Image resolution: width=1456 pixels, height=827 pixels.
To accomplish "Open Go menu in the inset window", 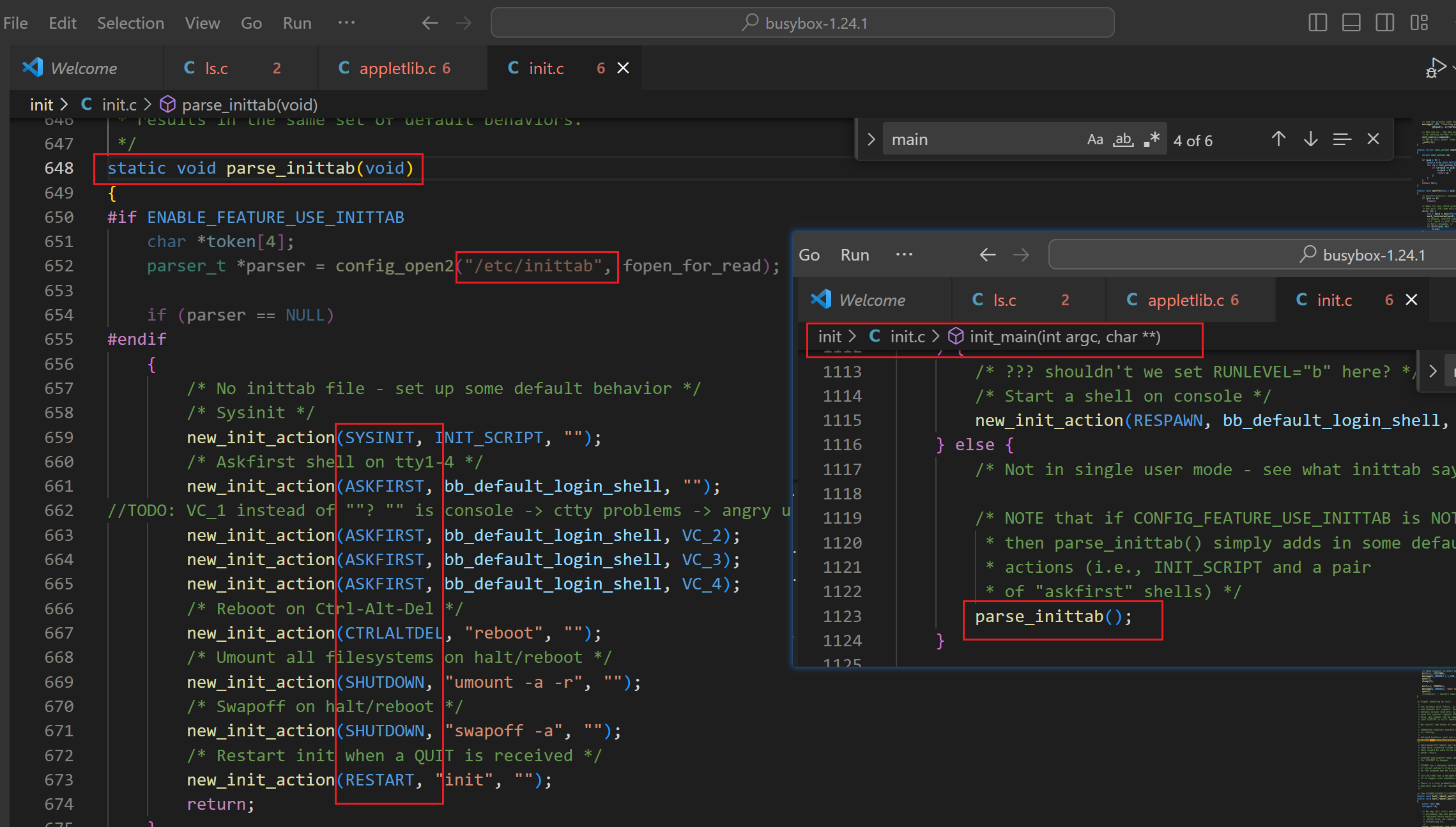I will click(x=809, y=255).
